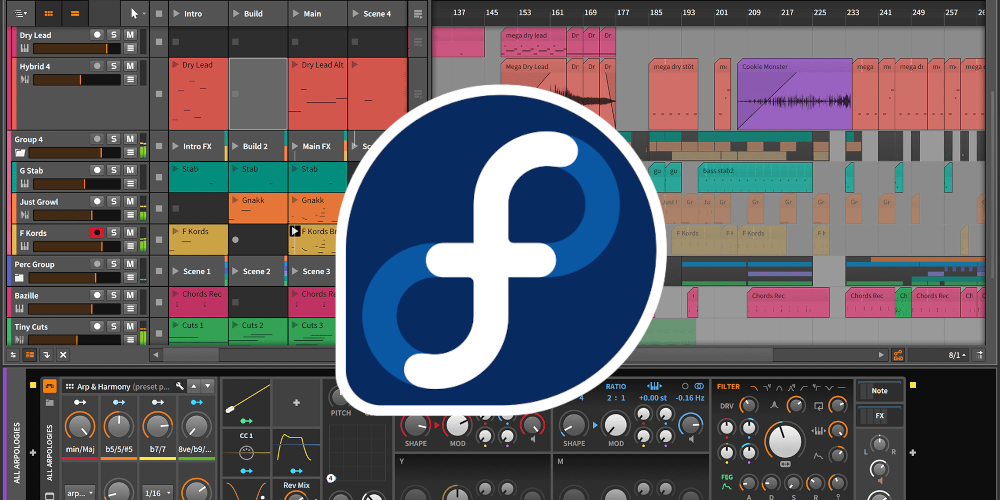Click the timeline ruler at bar 209

click(754, 12)
